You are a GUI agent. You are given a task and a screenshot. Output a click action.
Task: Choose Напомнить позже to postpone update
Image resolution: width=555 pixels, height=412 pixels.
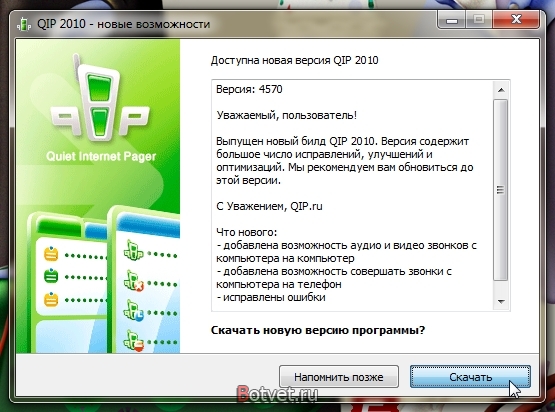tap(339, 377)
